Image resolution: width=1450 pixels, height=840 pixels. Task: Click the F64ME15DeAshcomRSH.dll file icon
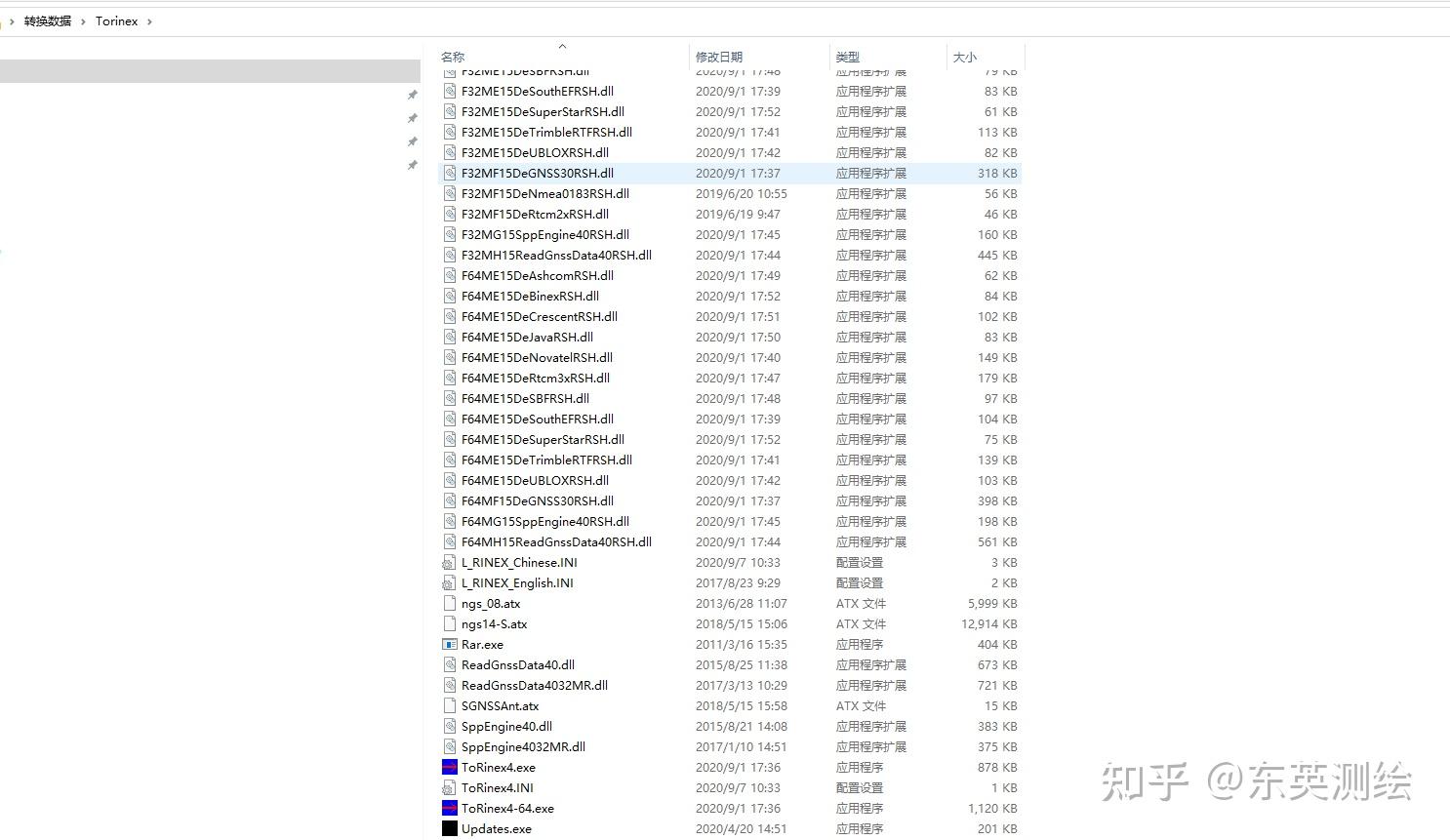[450, 275]
